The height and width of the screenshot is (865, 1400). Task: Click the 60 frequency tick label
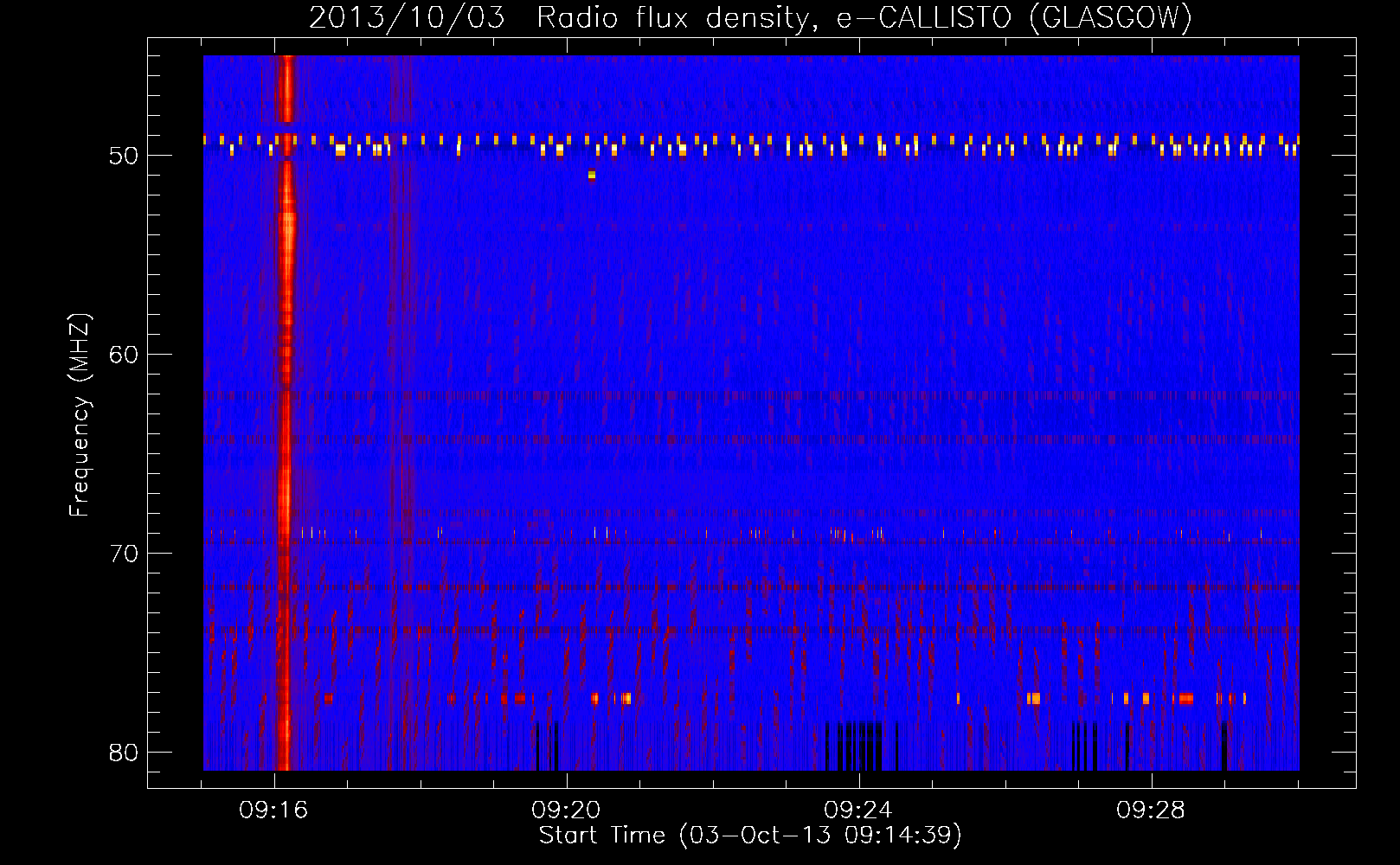point(124,355)
